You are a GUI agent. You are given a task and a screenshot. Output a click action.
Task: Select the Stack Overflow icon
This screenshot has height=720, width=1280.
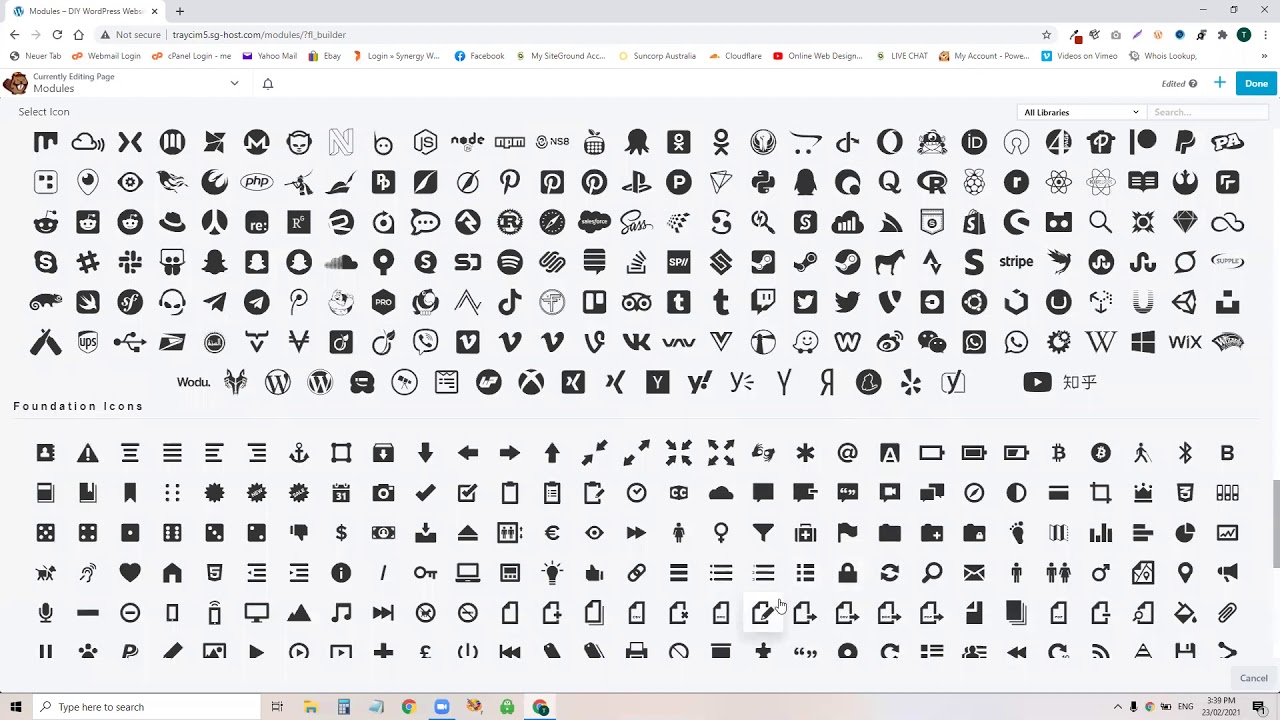636,262
